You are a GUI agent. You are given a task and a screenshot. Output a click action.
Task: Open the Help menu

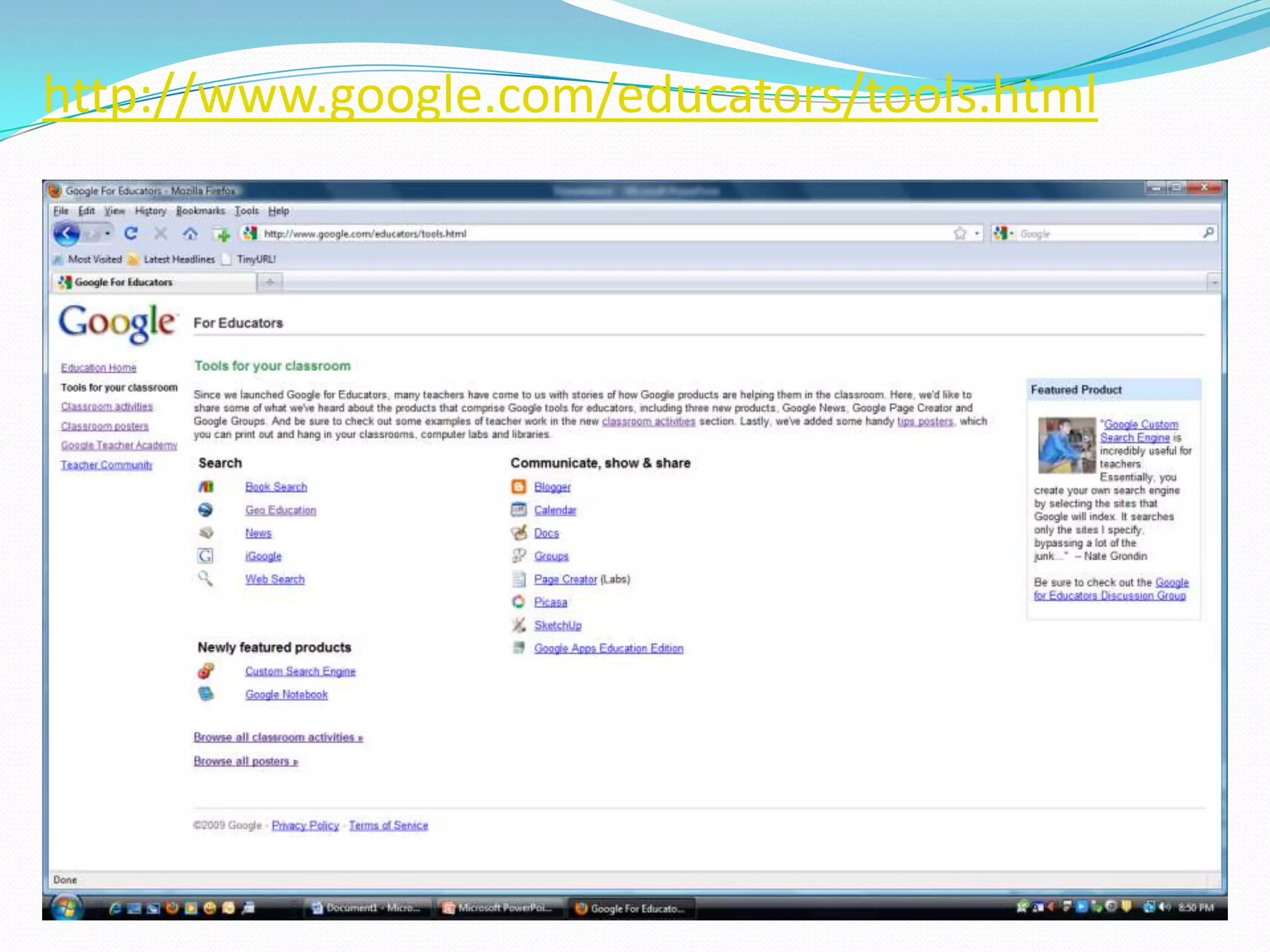[x=278, y=211]
